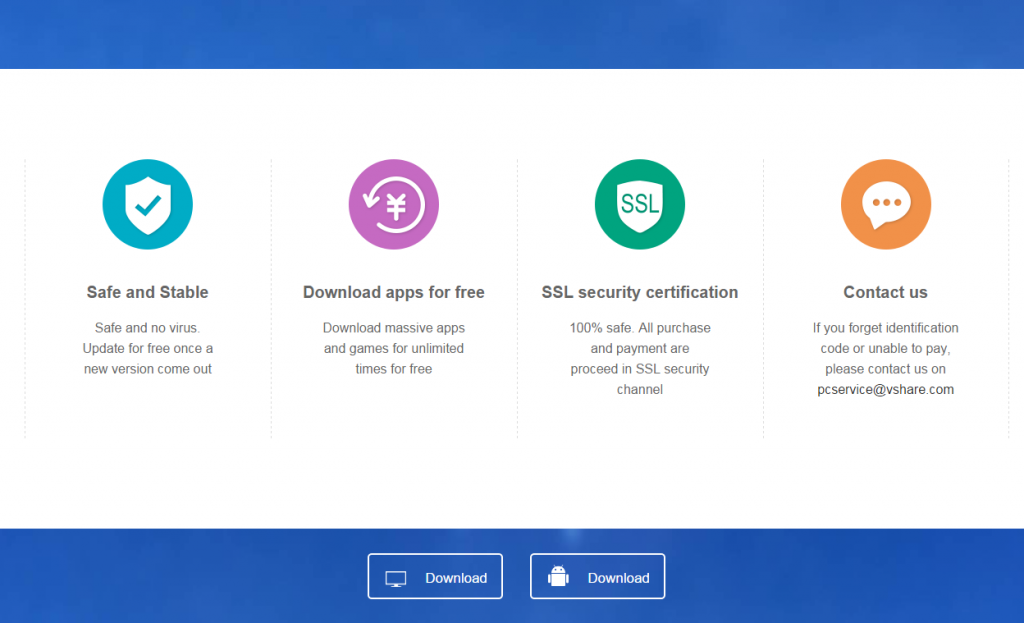Click the green SSL shield icon

tap(640, 204)
